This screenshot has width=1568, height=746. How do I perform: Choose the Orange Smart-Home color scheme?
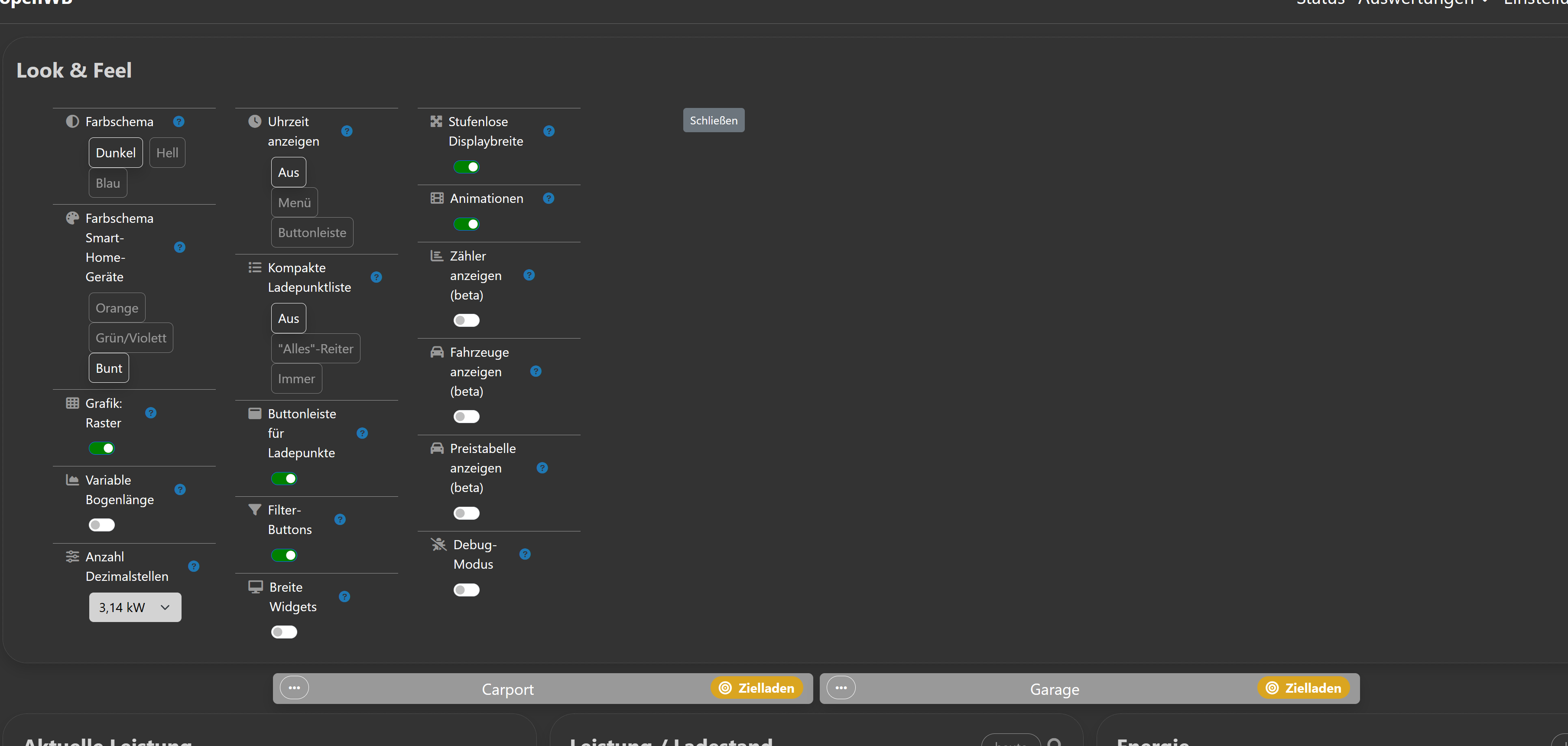click(x=117, y=307)
